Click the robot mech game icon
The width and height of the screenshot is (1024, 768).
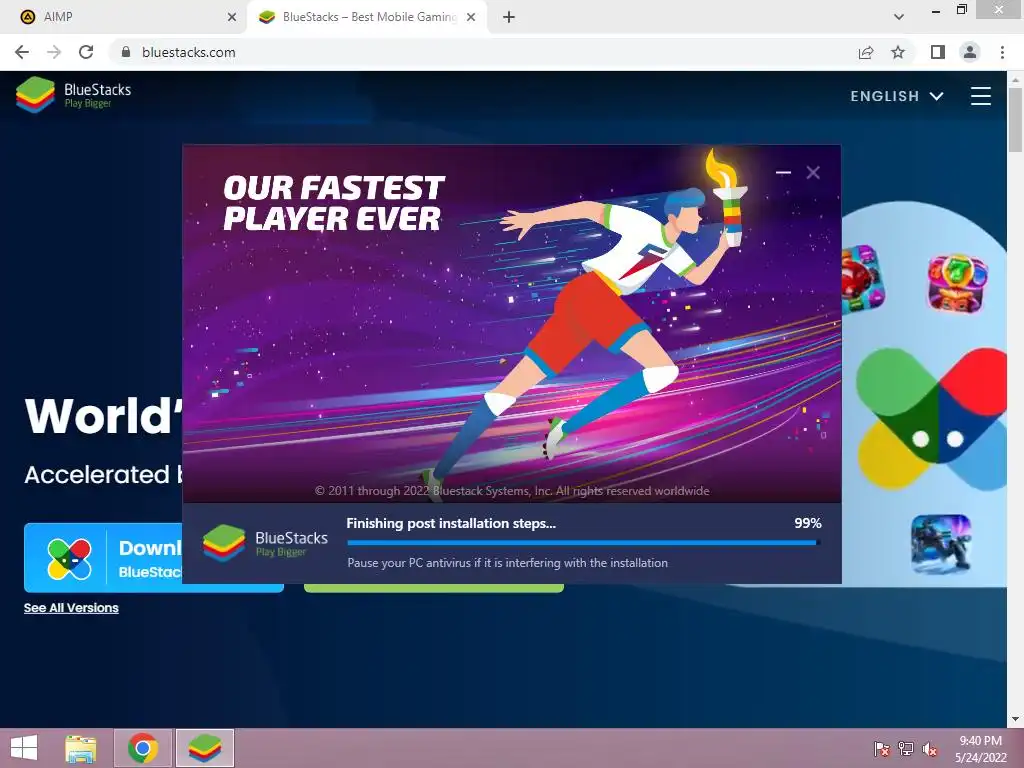[x=941, y=545]
